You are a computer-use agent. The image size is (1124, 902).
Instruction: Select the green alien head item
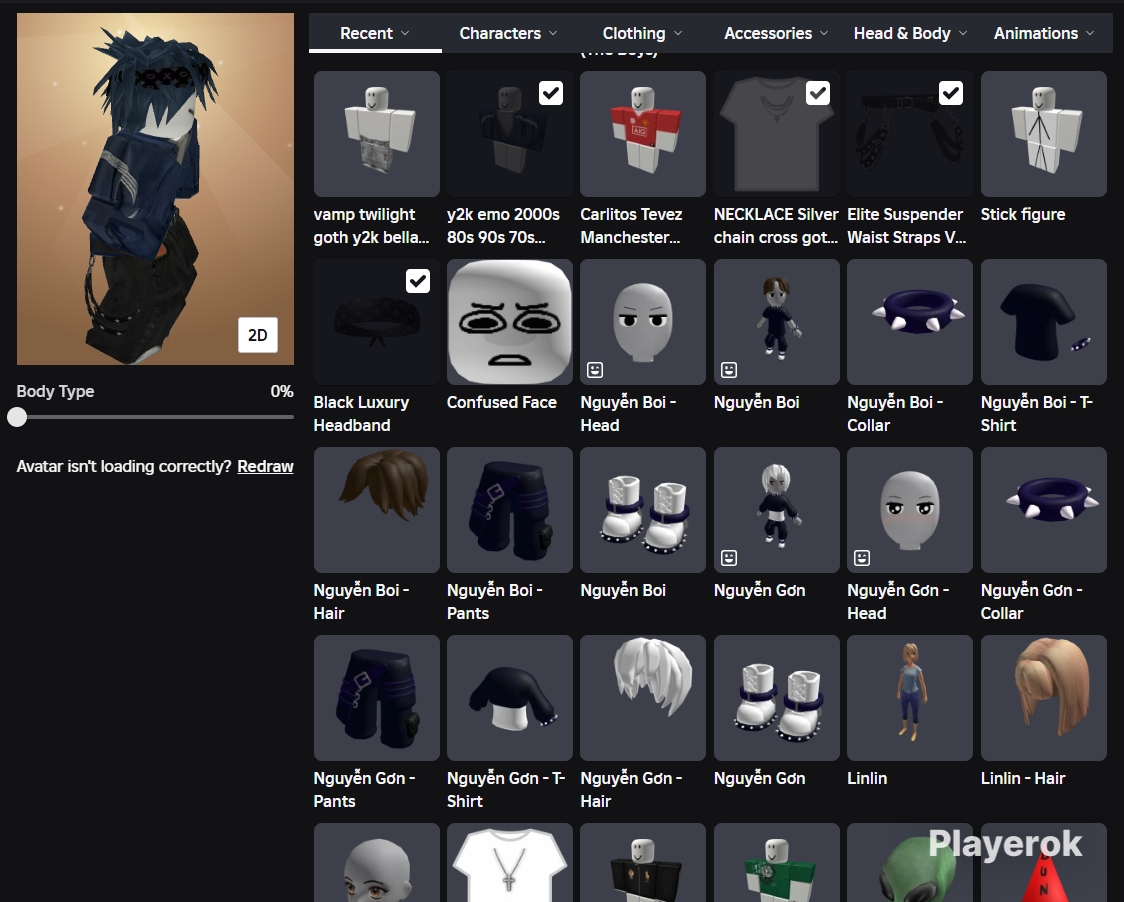(x=910, y=863)
